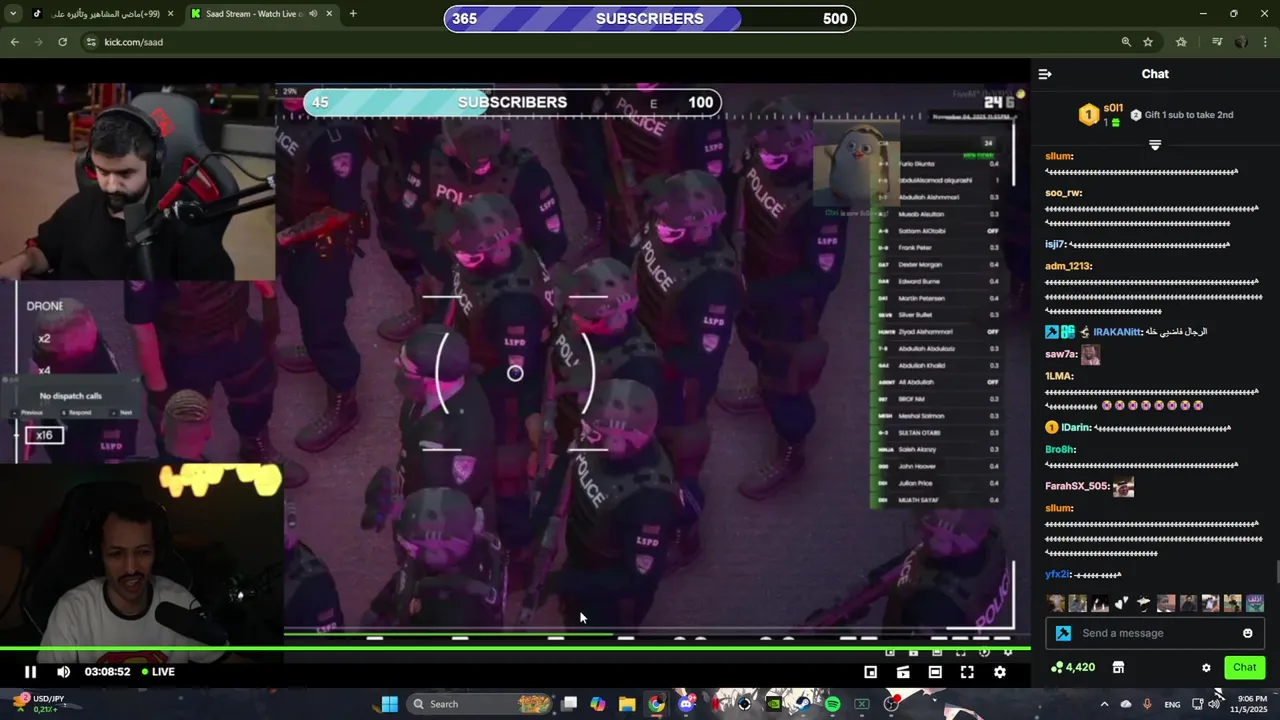The width and height of the screenshot is (1280, 720).
Task: Pause the live stream playback
Action: click(x=30, y=672)
